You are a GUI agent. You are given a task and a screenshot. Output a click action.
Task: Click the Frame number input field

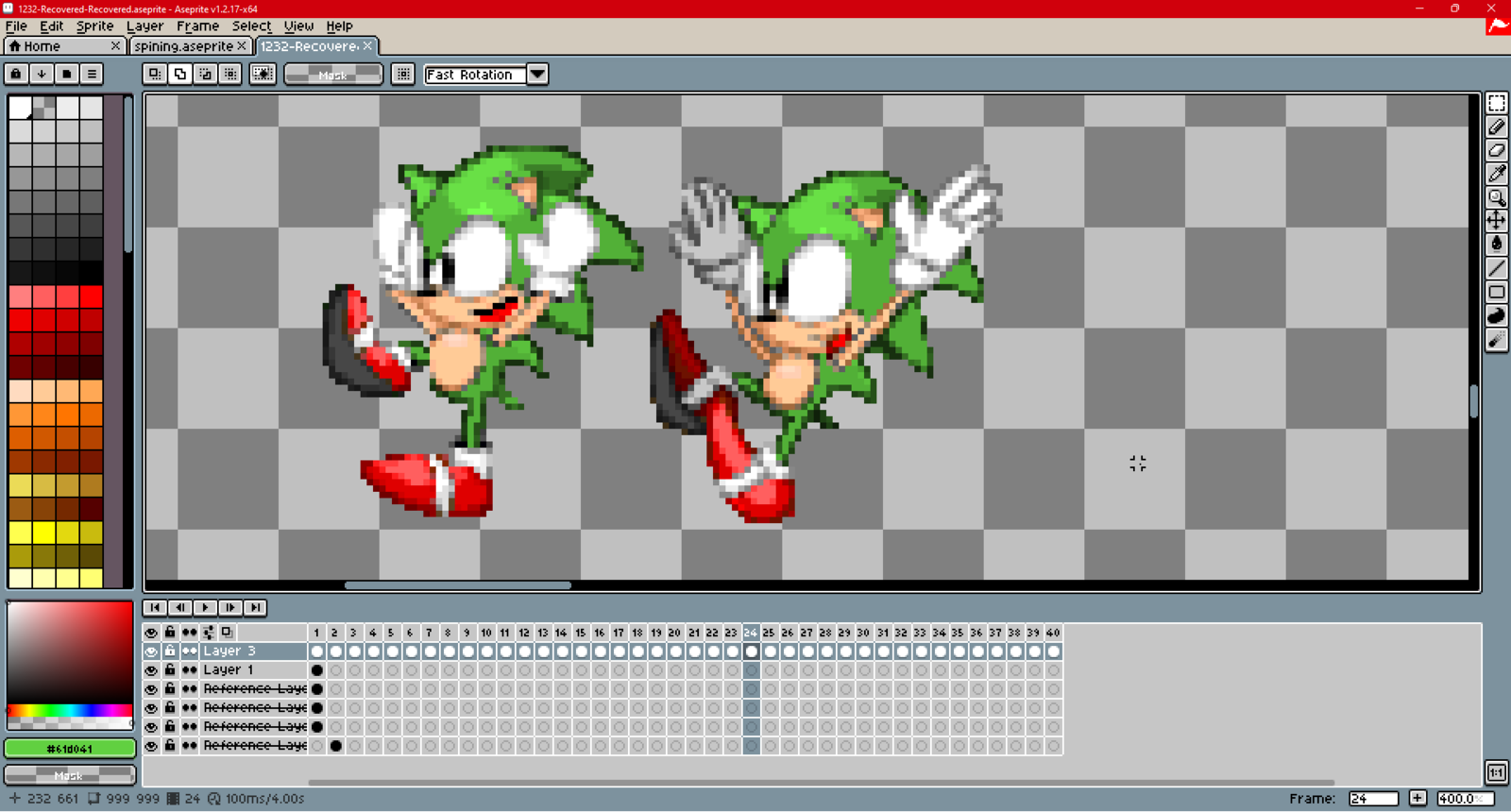(1373, 798)
